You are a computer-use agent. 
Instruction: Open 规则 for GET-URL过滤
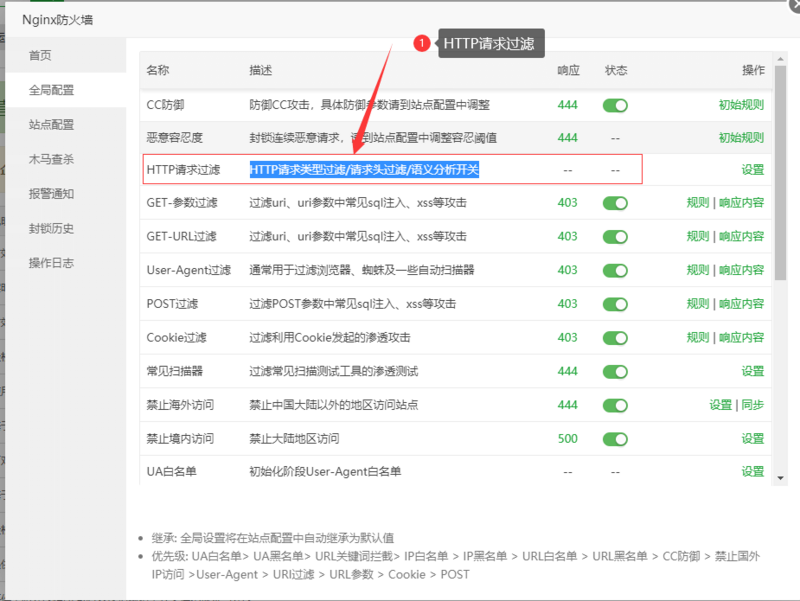(x=698, y=236)
